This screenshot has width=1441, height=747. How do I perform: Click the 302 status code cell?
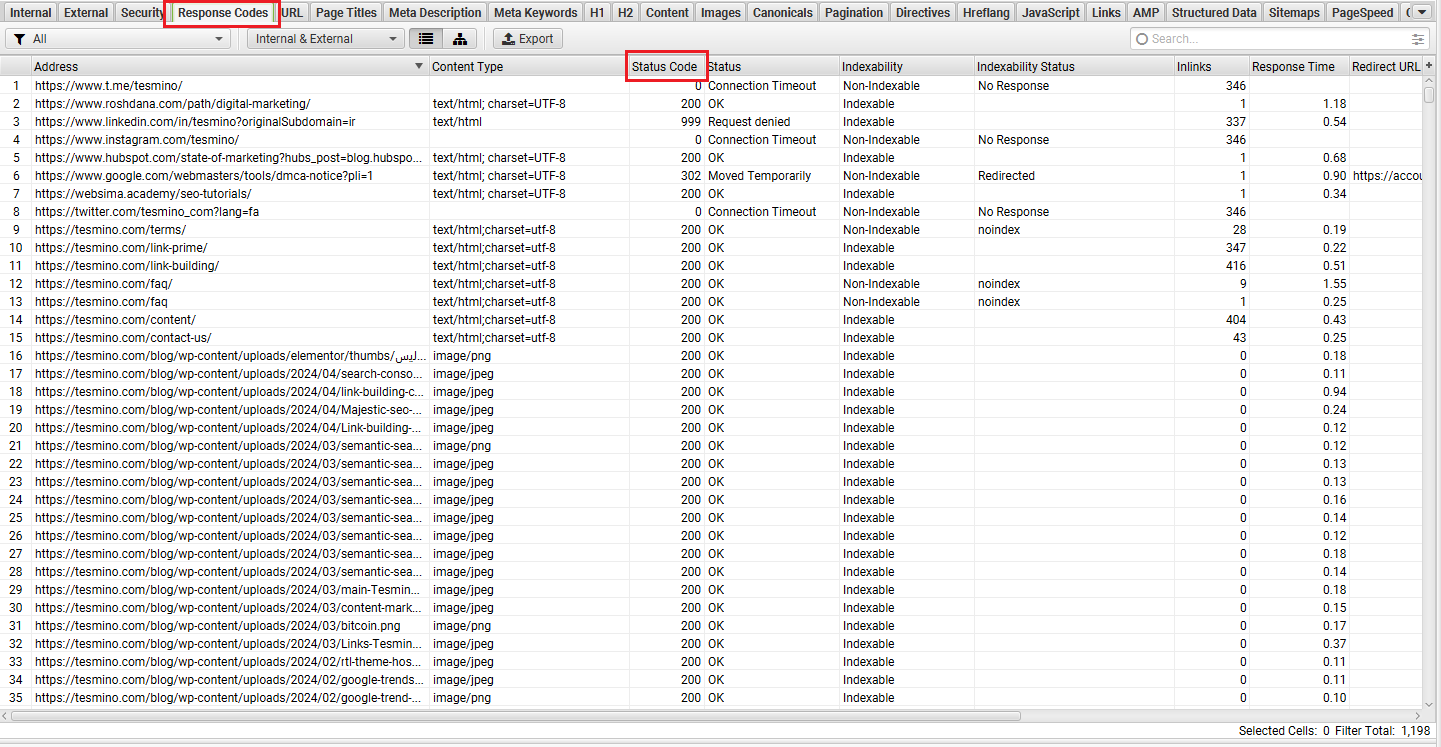point(666,176)
